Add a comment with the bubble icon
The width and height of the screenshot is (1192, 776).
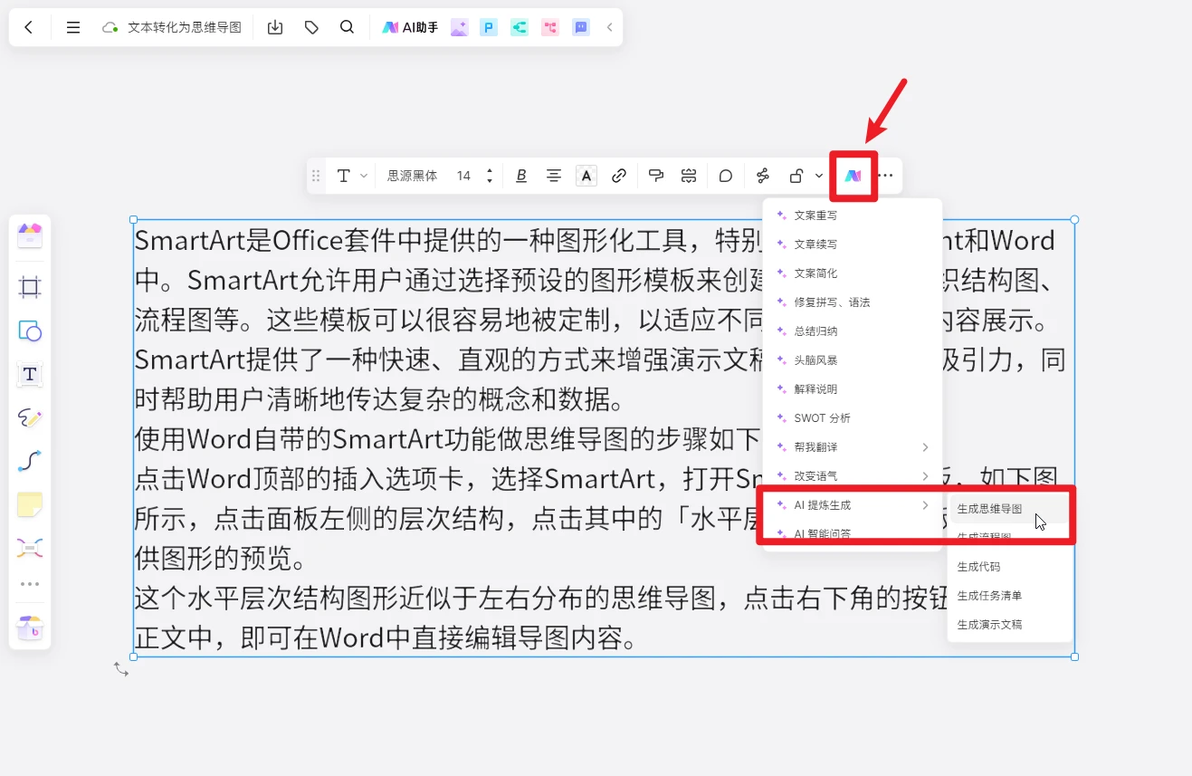[x=725, y=176]
